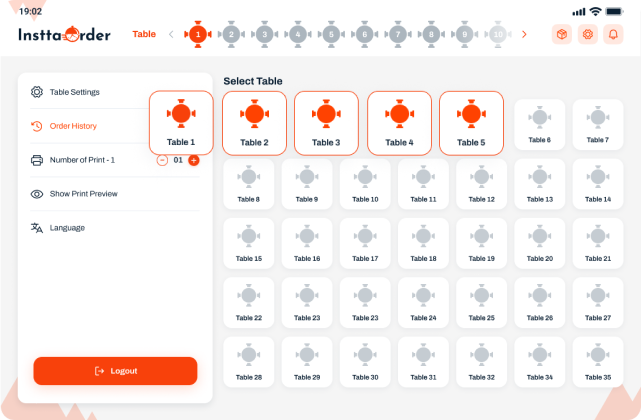The image size is (641, 420).
Task: Open the package box icon in header
Action: click(562, 34)
